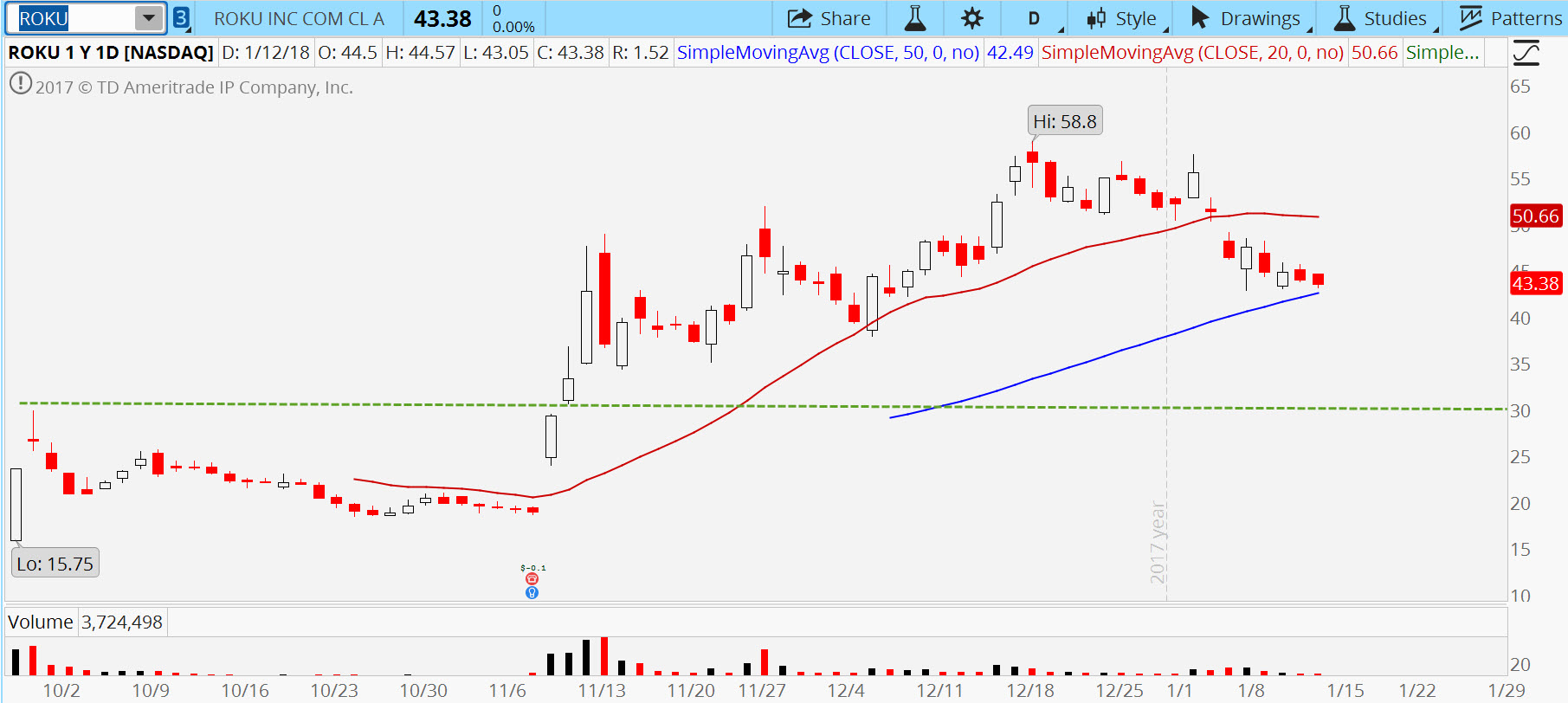
Task: Click the 55 price axis label
Action: click(x=1520, y=178)
